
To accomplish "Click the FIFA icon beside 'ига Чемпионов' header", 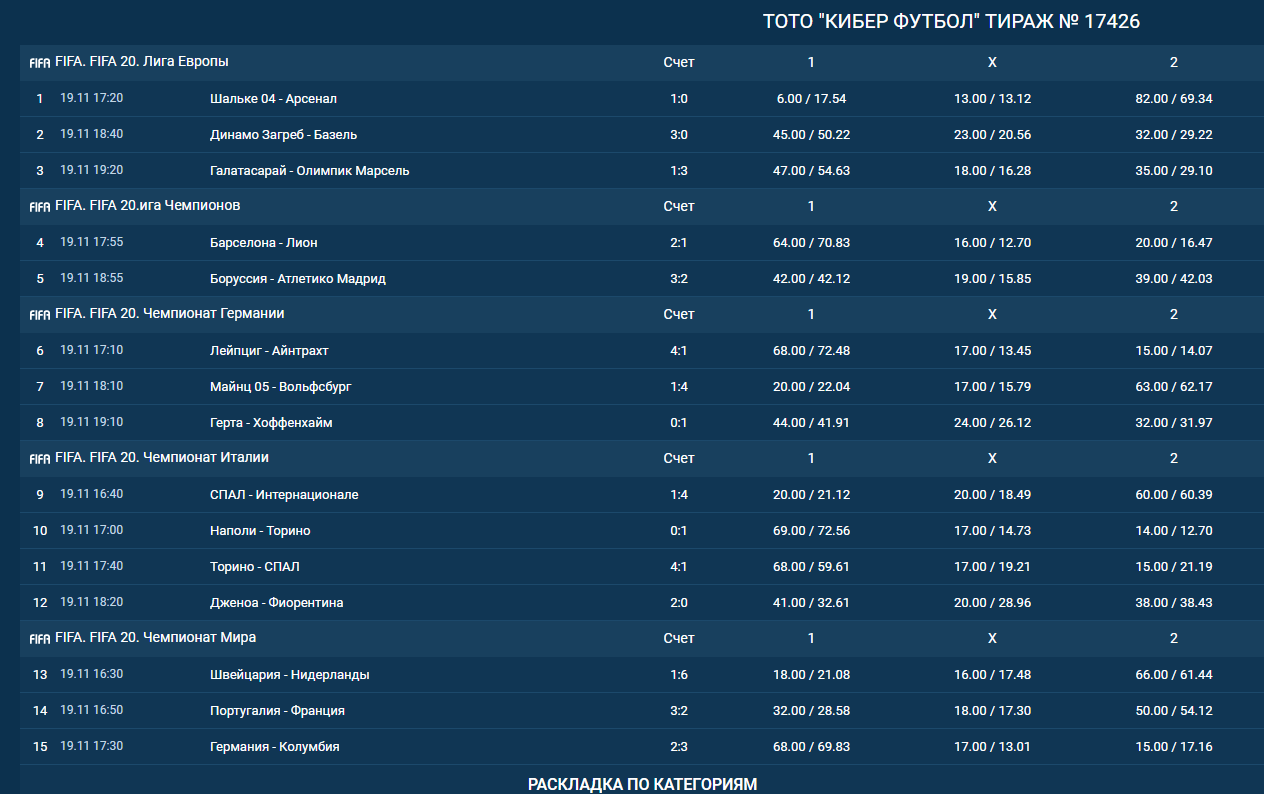I will (x=40, y=207).
